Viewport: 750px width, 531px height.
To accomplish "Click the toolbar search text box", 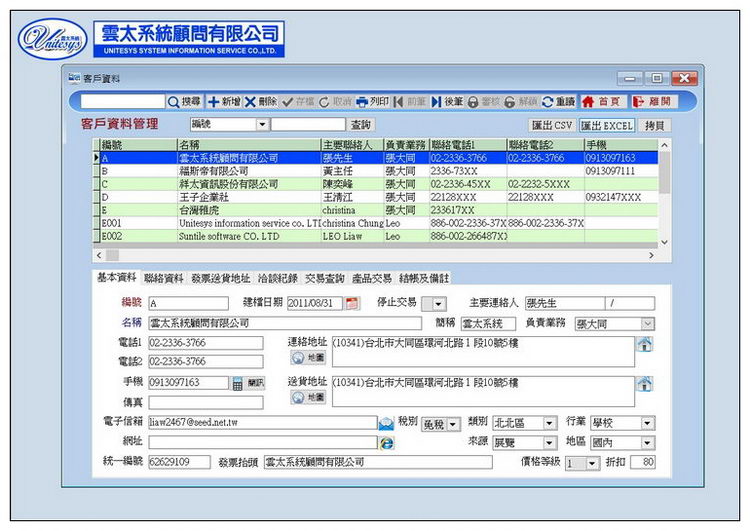I will tap(122, 101).
